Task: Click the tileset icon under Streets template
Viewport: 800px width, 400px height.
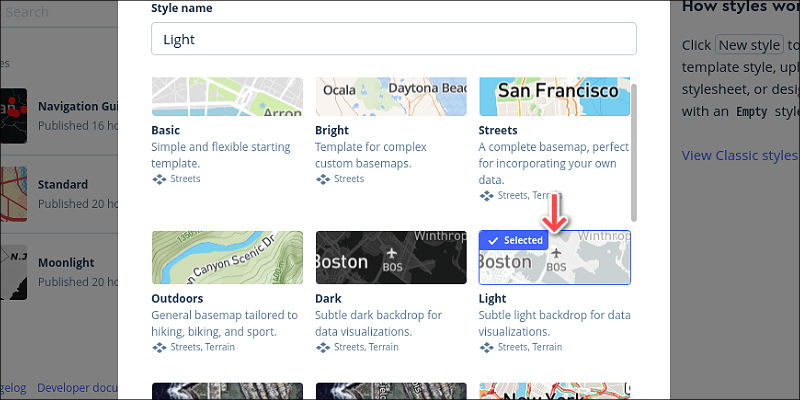Action: tap(487, 196)
